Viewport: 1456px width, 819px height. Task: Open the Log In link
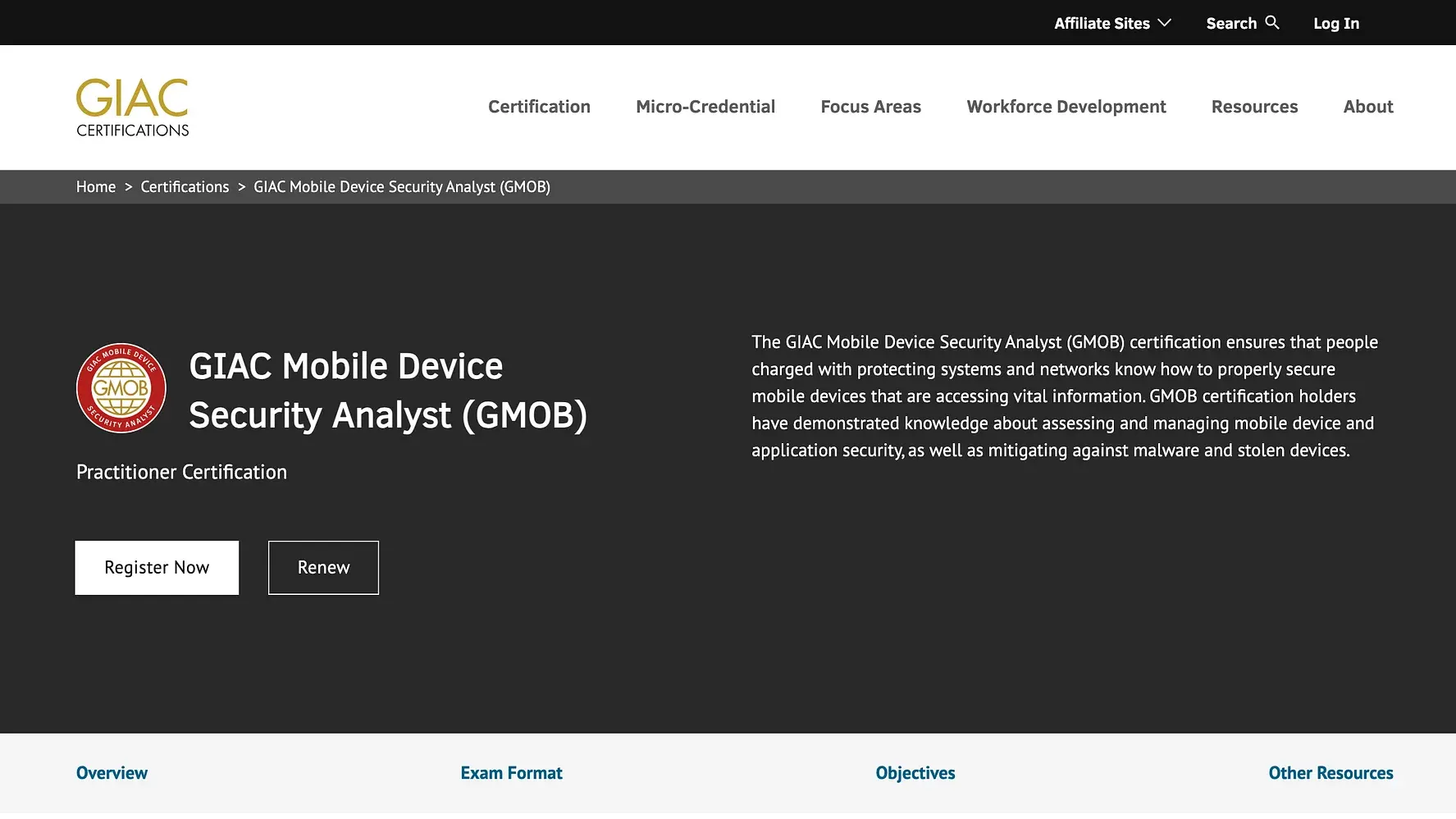click(1336, 23)
